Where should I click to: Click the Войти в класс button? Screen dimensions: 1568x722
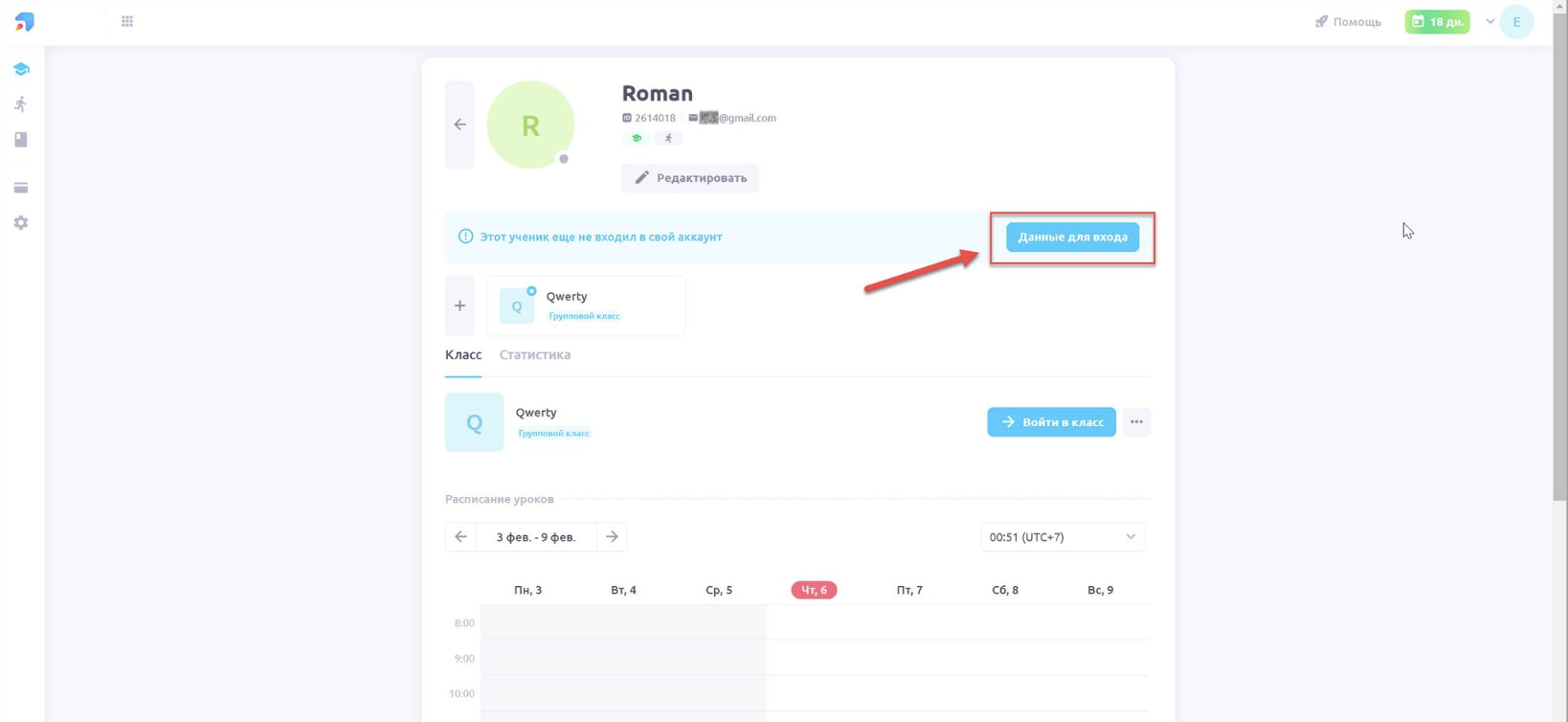coord(1051,422)
